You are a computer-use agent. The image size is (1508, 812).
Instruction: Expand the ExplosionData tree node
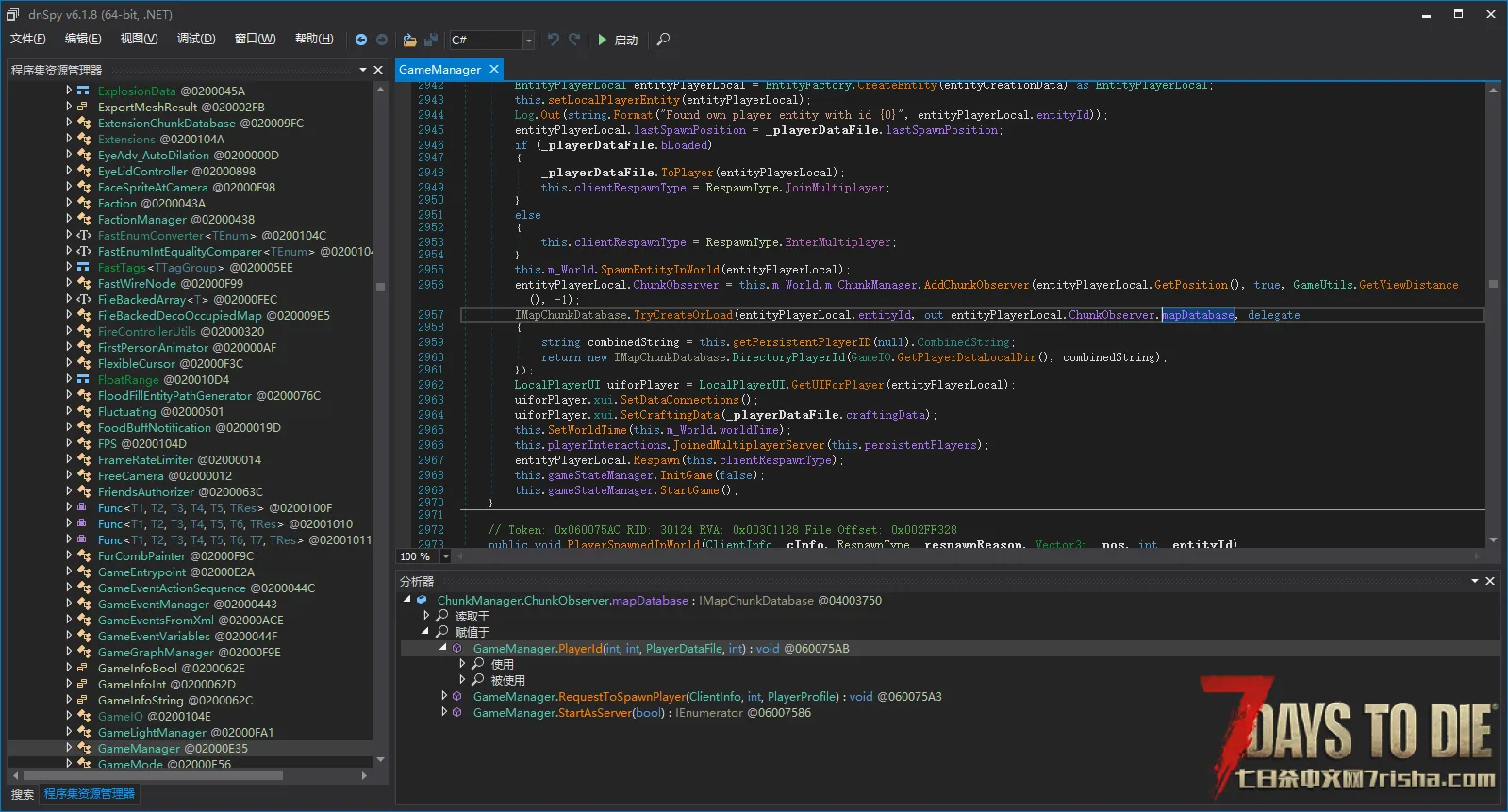(x=69, y=91)
